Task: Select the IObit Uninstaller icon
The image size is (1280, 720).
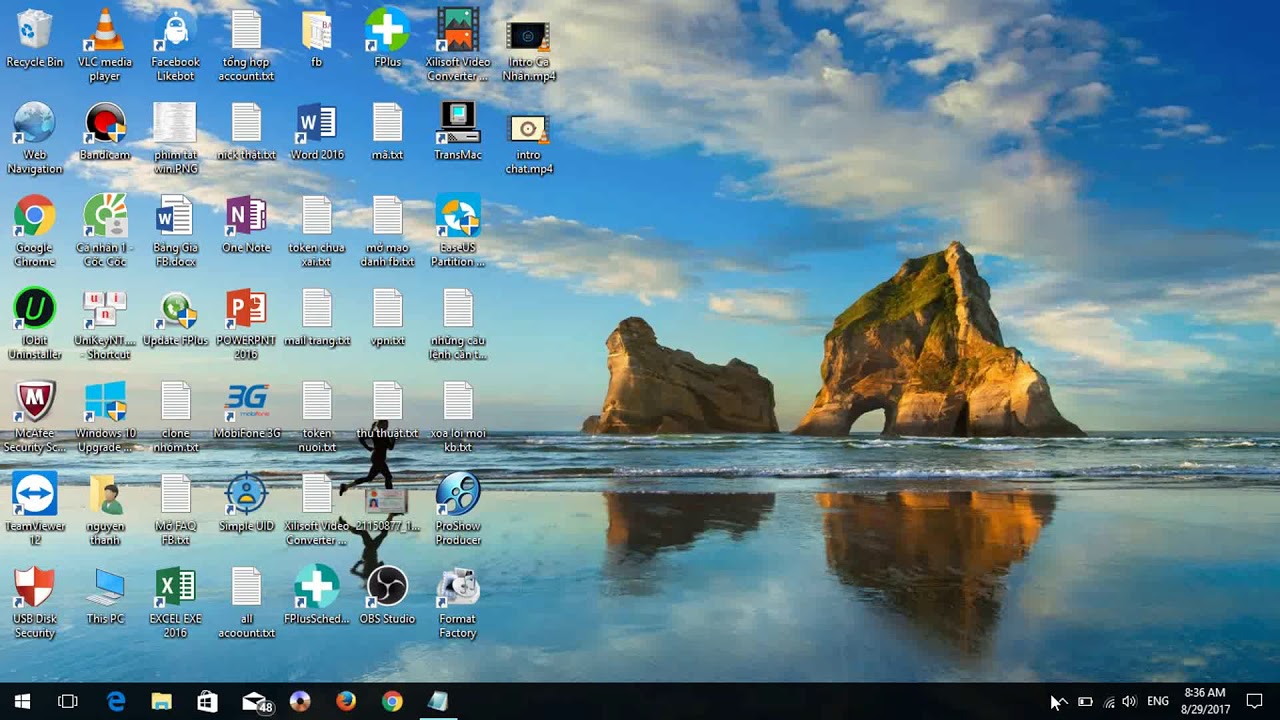Action: pos(34,324)
